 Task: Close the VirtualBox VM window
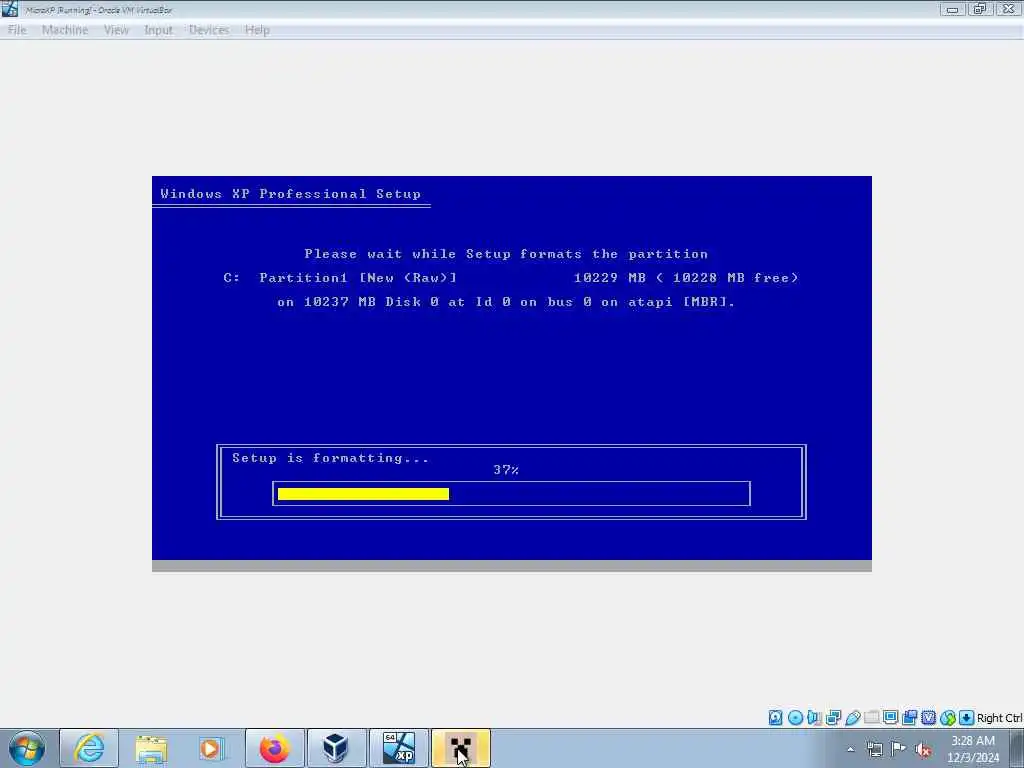(1008, 9)
